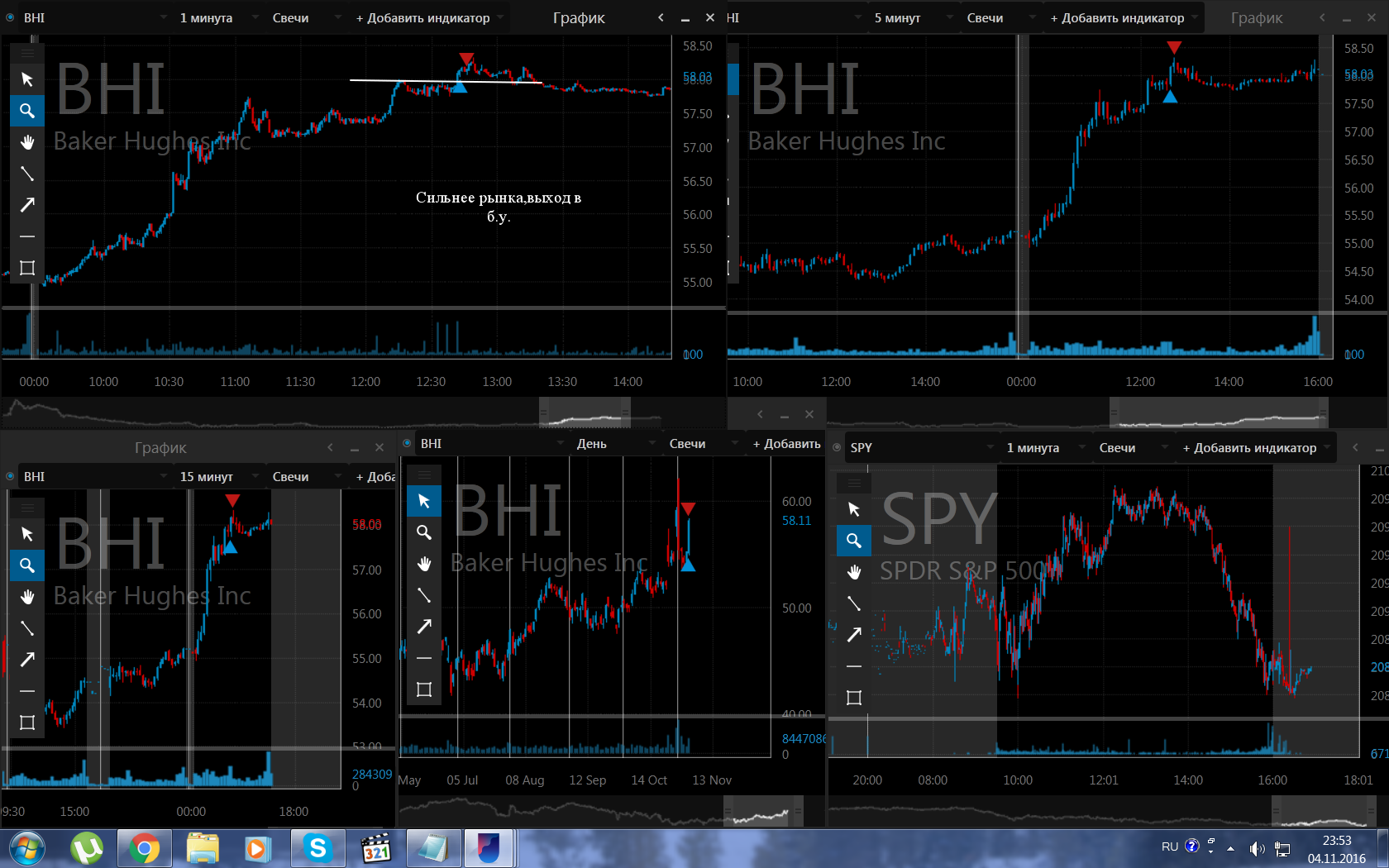Select the cursor tool in the BHI daily chart
Viewport: 1389px width, 868px height.
tap(424, 501)
